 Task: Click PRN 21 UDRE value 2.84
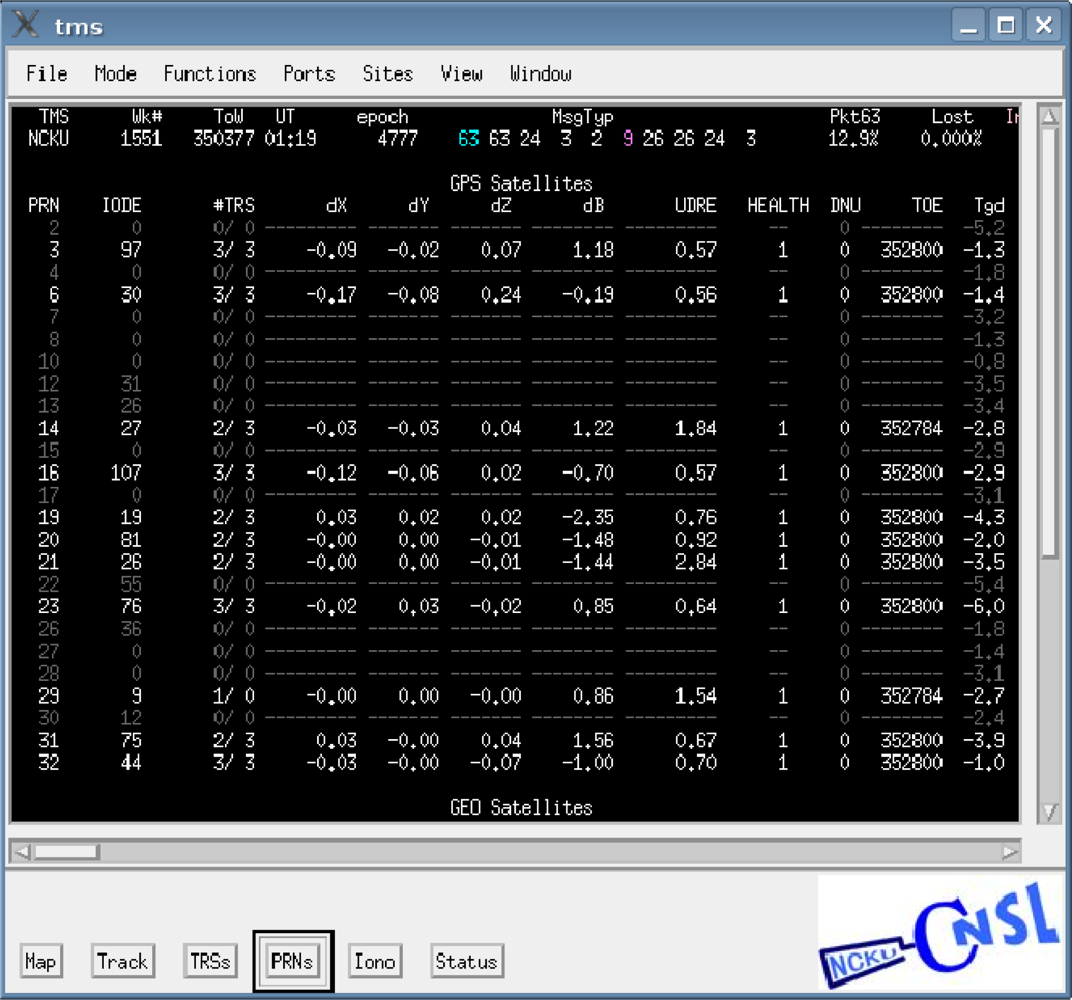(696, 562)
